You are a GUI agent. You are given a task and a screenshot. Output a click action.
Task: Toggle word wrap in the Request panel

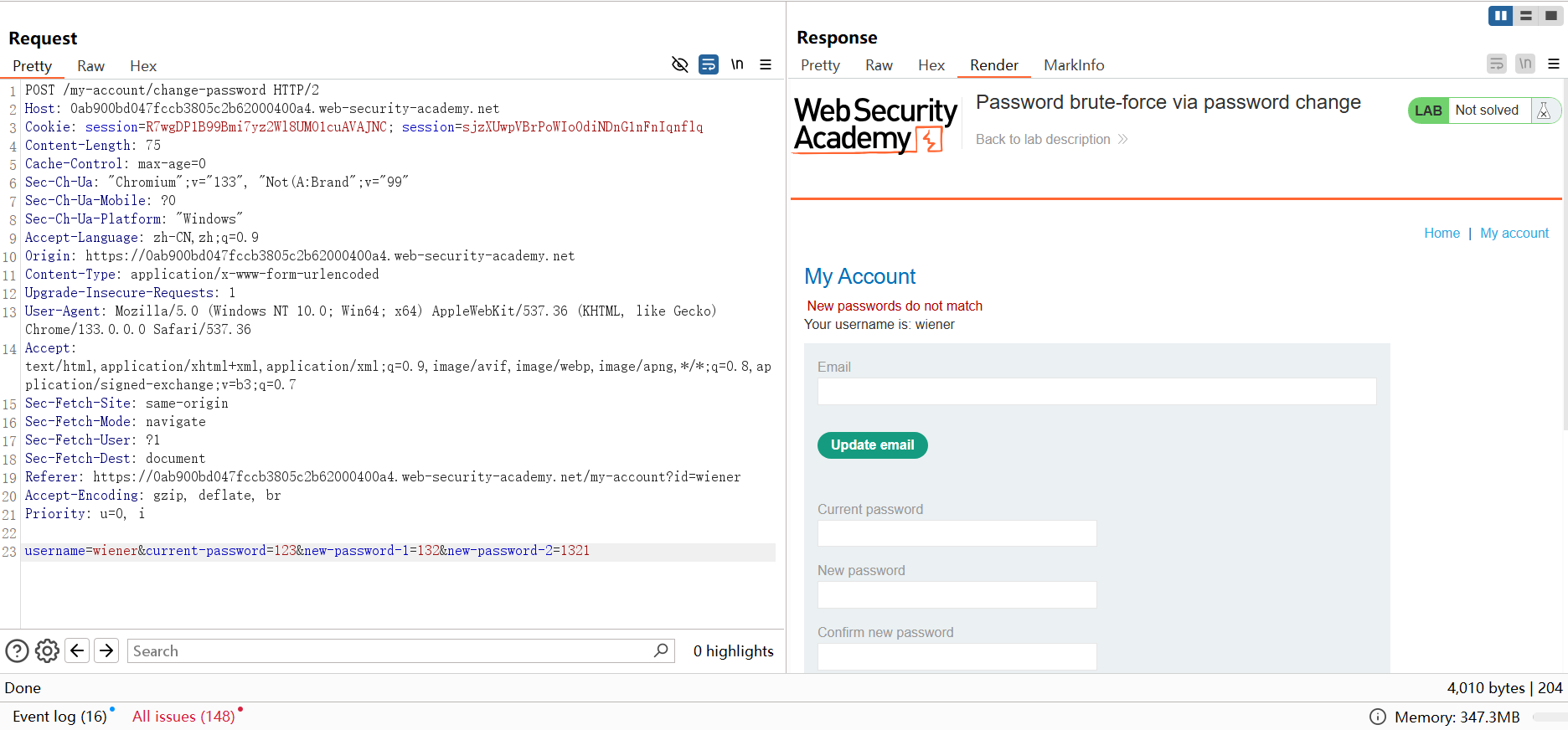pyautogui.click(x=709, y=64)
